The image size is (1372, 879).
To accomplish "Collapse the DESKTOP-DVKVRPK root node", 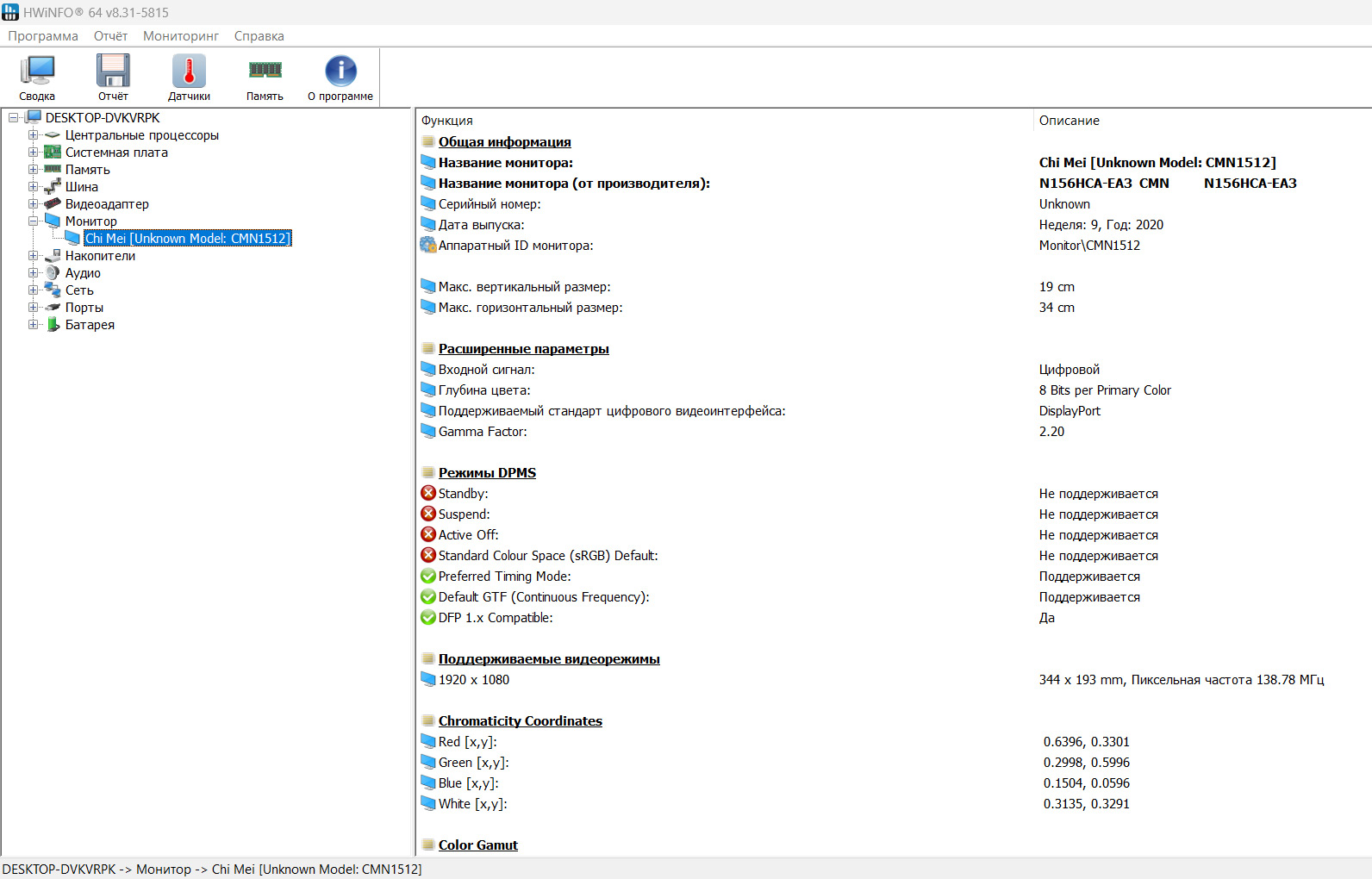I will pyautogui.click(x=13, y=118).
